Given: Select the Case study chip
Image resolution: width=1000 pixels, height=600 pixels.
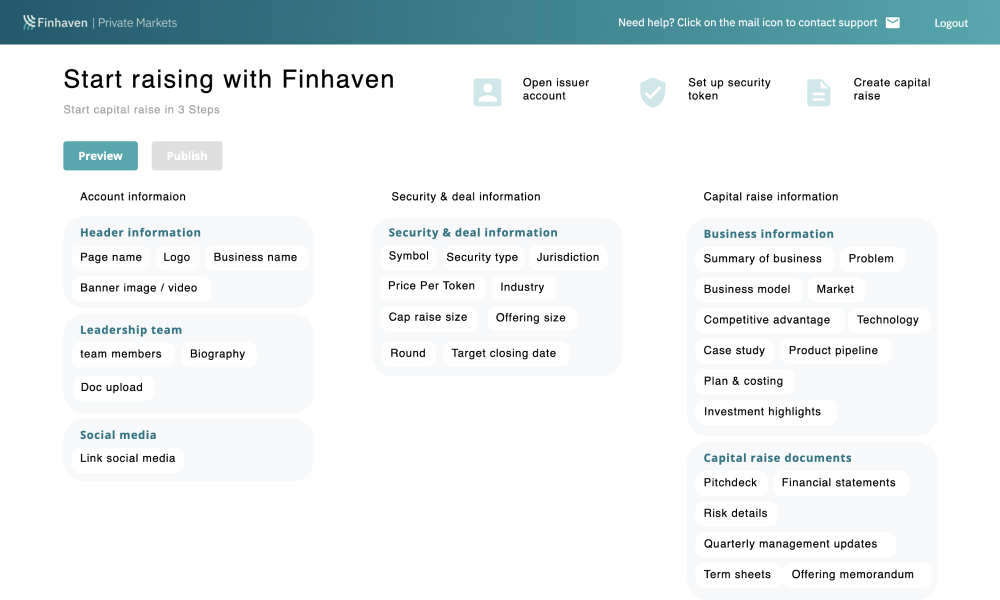Looking at the screenshot, I should coord(734,351).
